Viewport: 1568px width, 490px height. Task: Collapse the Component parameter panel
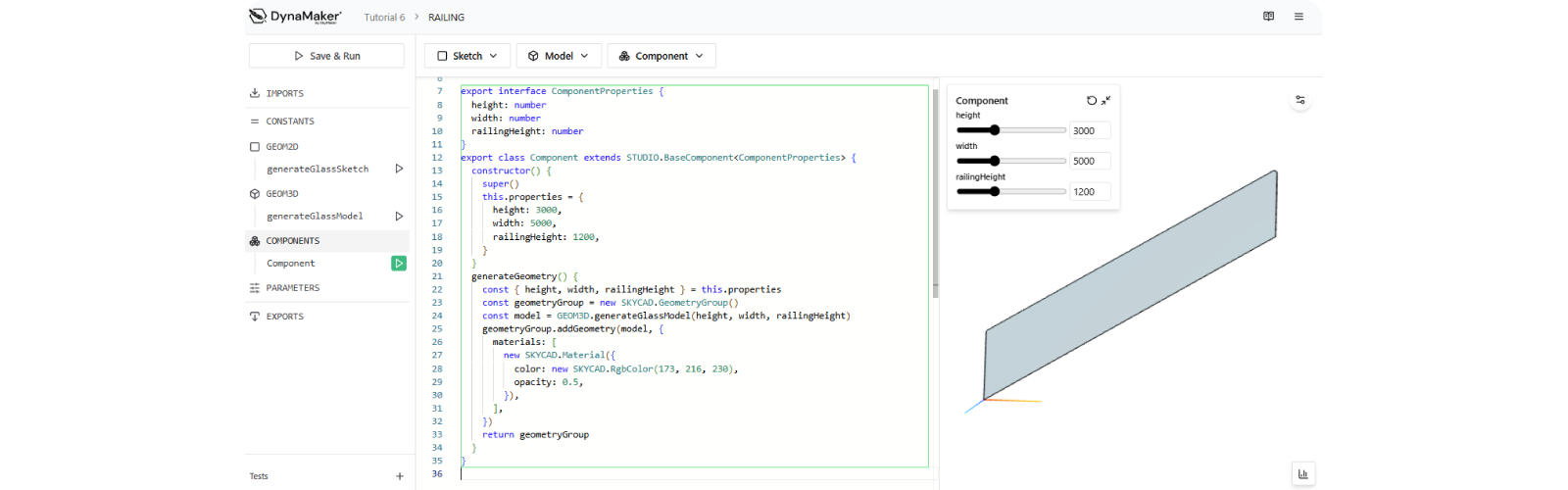click(1105, 100)
